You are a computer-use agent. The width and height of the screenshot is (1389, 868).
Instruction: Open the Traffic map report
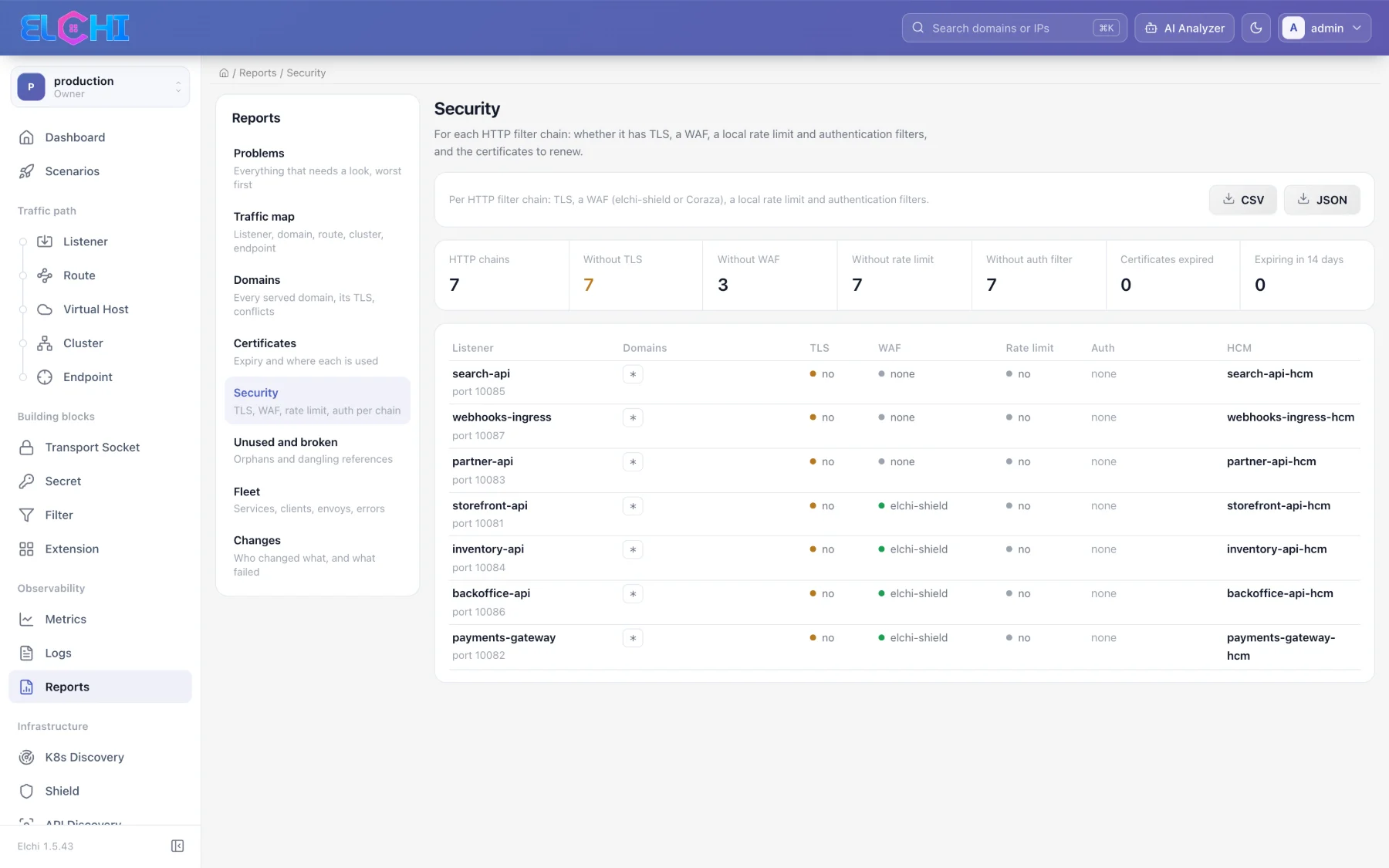(317, 231)
